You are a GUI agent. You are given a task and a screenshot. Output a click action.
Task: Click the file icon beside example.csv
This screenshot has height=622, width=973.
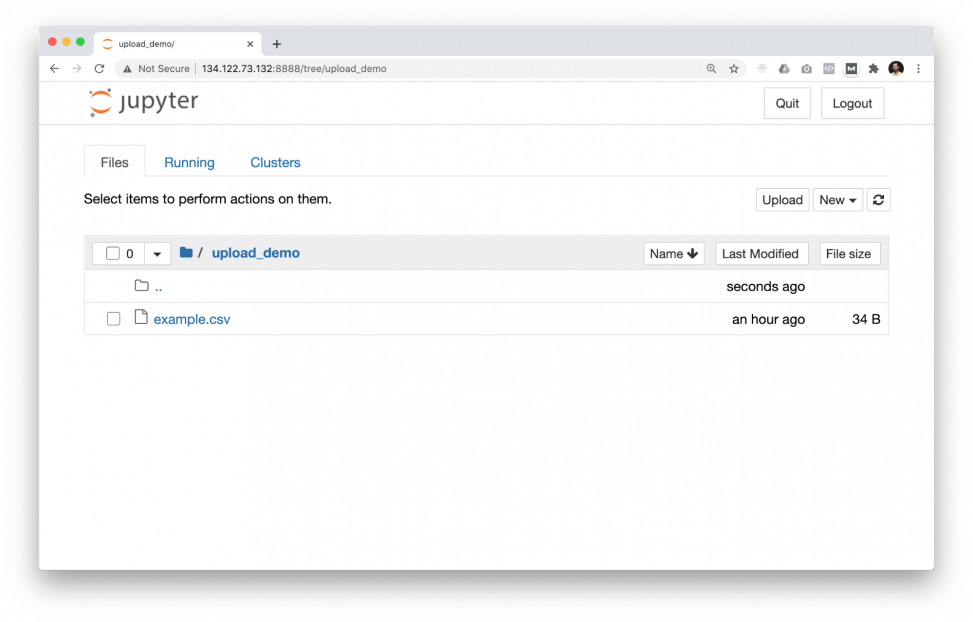(141, 318)
